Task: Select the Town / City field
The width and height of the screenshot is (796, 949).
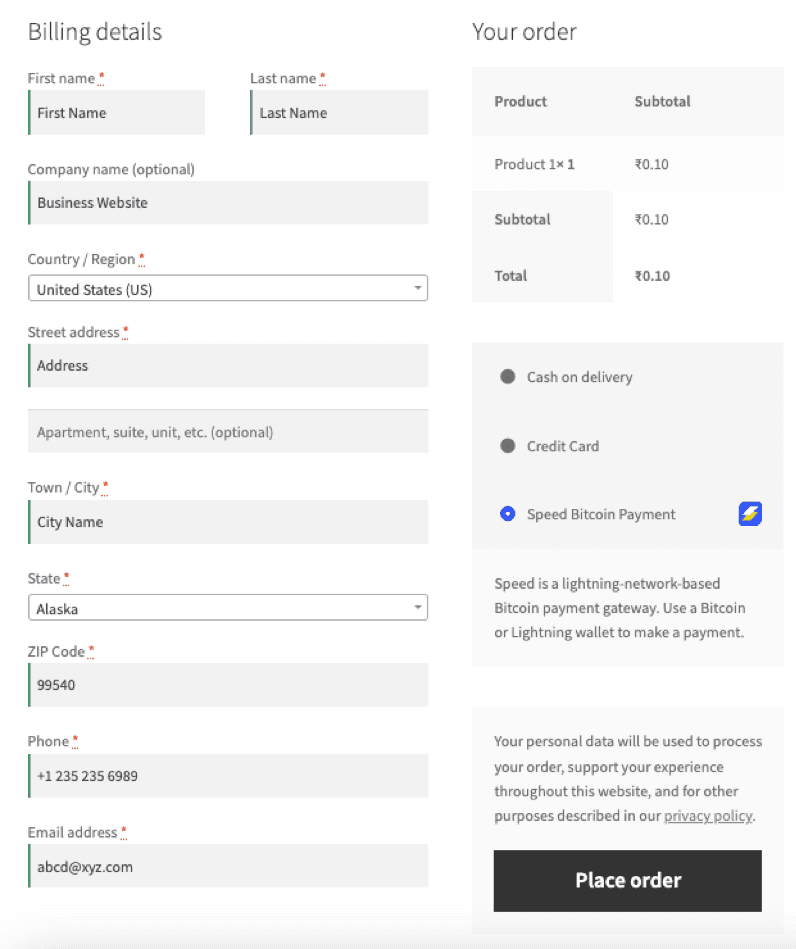Action: [x=228, y=522]
